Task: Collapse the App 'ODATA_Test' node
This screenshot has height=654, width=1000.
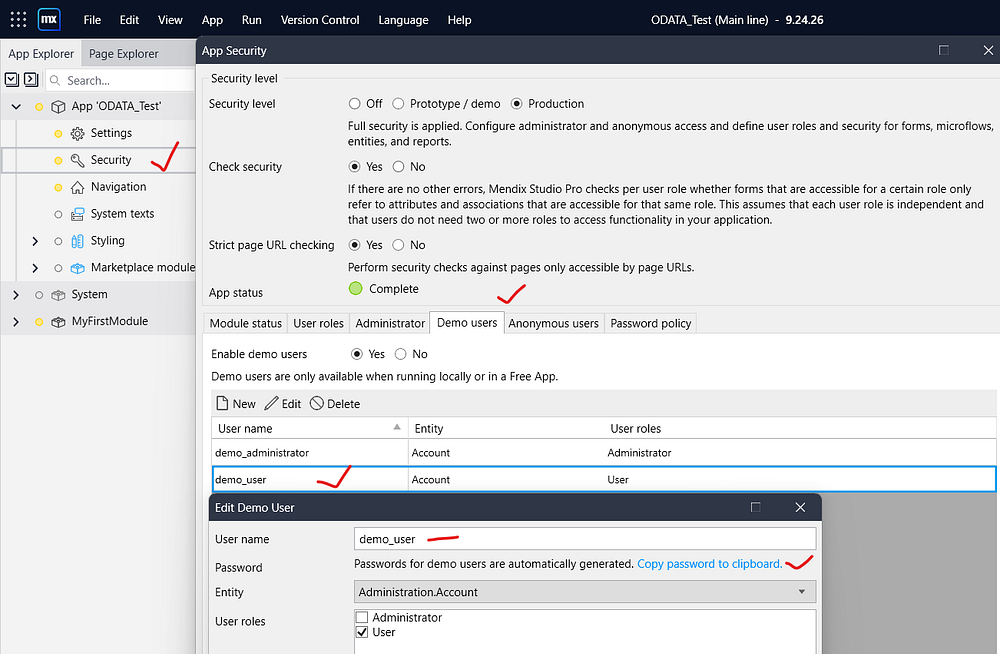Action: coord(15,106)
